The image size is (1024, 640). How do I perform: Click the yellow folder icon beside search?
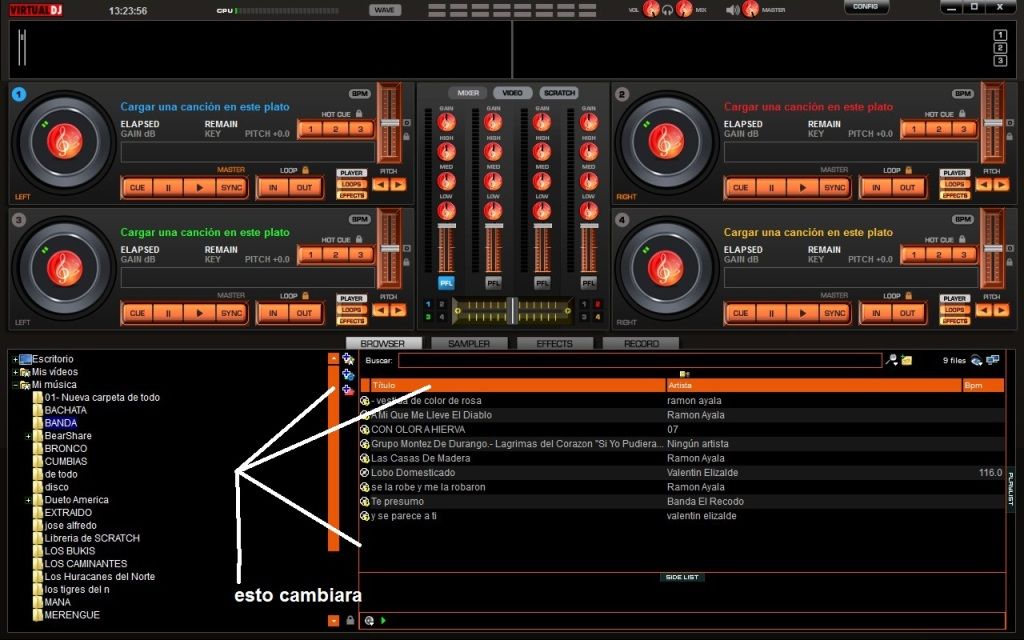click(x=906, y=360)
